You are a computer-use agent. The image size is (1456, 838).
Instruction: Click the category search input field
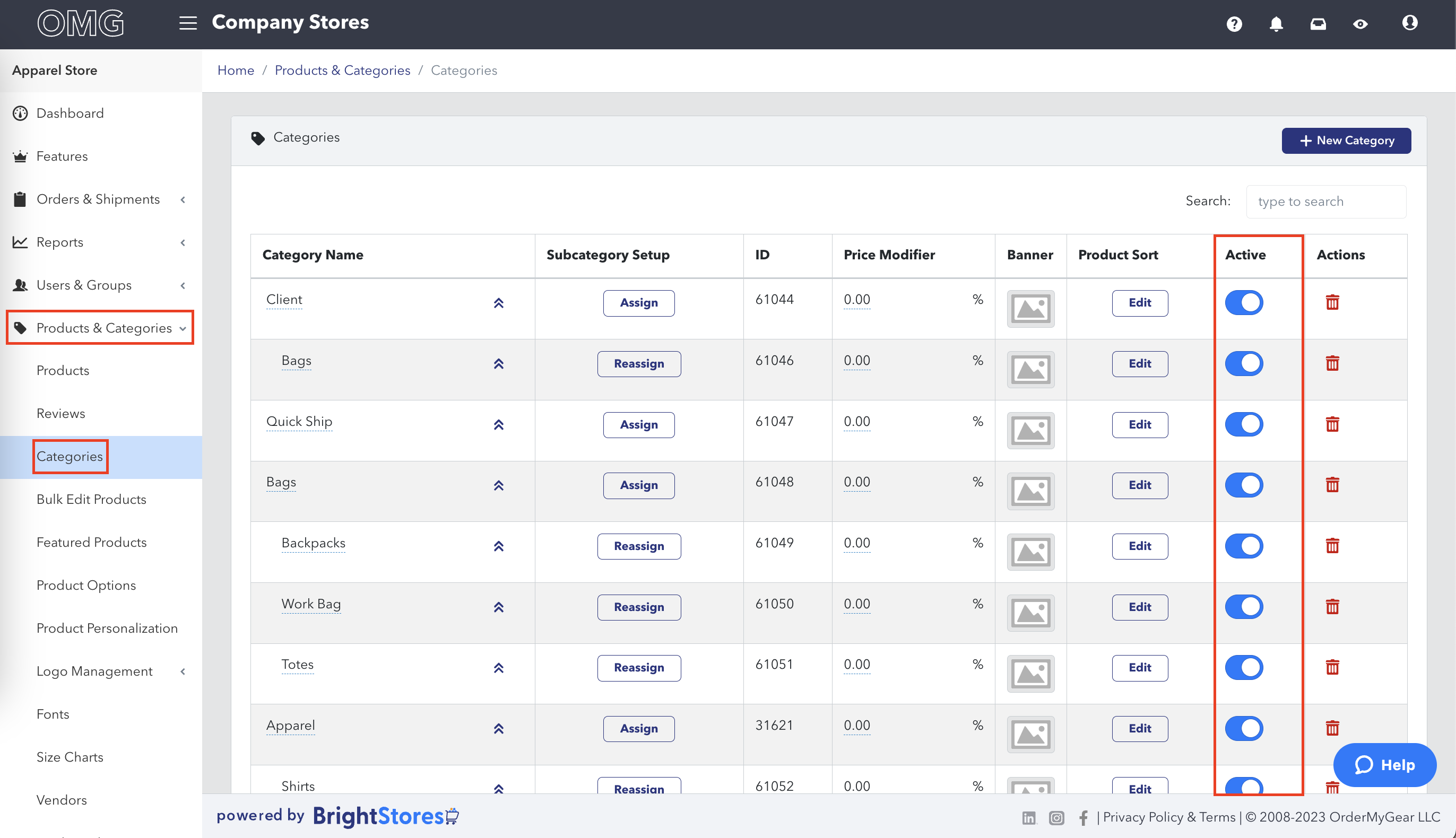coord(1325,202)
